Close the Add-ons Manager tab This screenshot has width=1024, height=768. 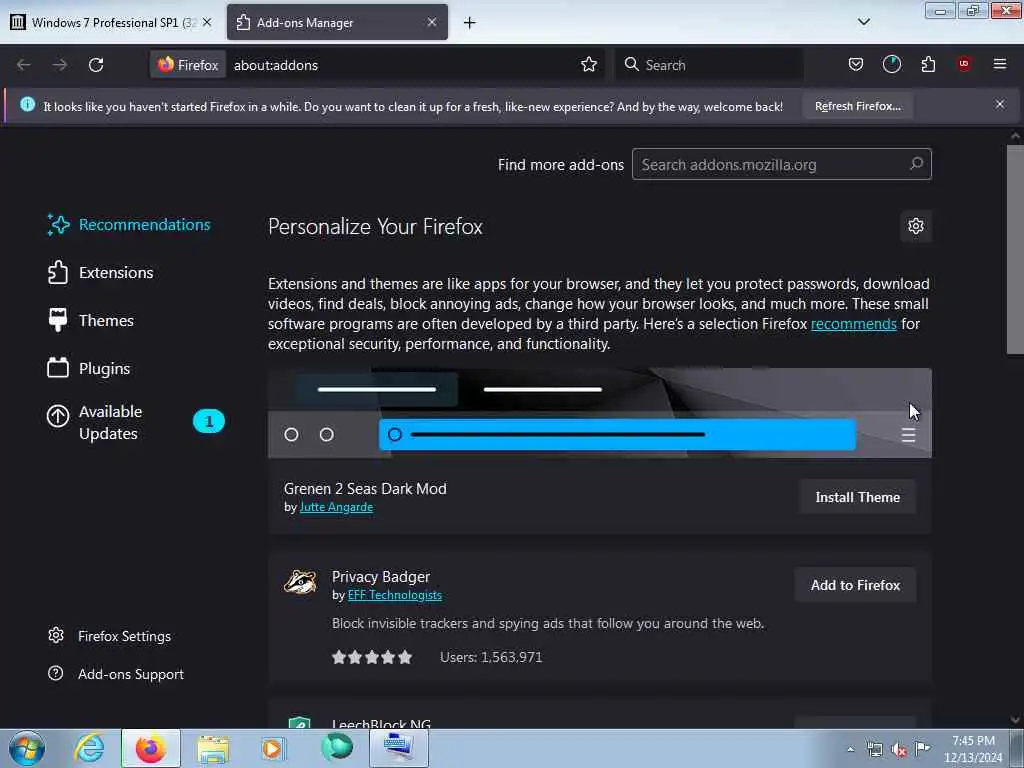[432, 22]
